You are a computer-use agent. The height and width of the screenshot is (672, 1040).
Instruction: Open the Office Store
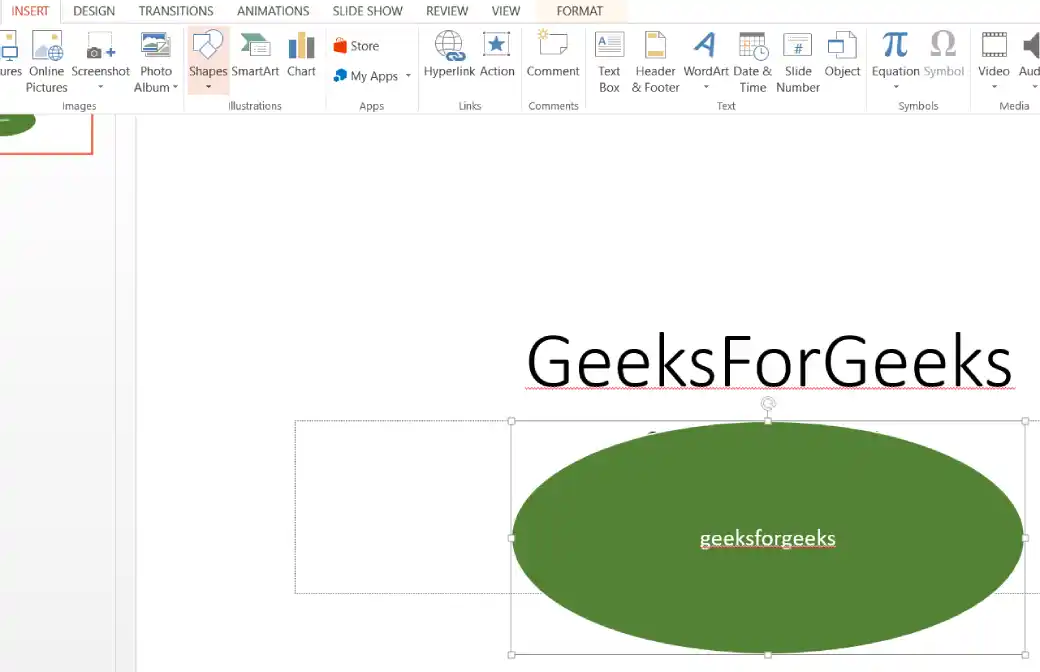[x=356, y=46]
